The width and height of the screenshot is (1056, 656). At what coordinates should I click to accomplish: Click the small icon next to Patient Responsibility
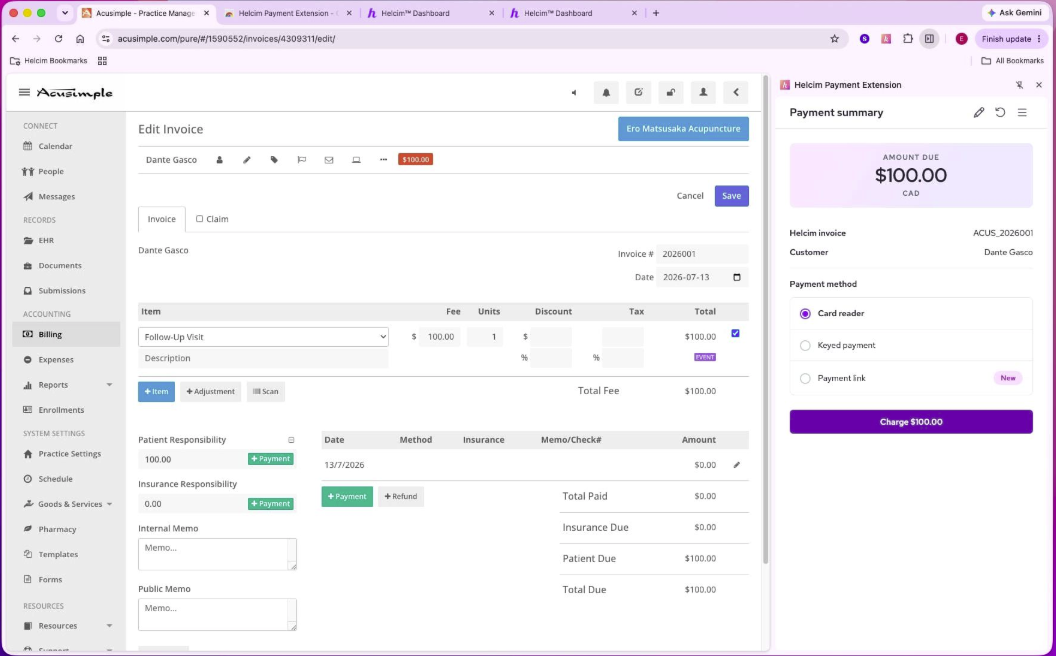[x=291, y=440]
